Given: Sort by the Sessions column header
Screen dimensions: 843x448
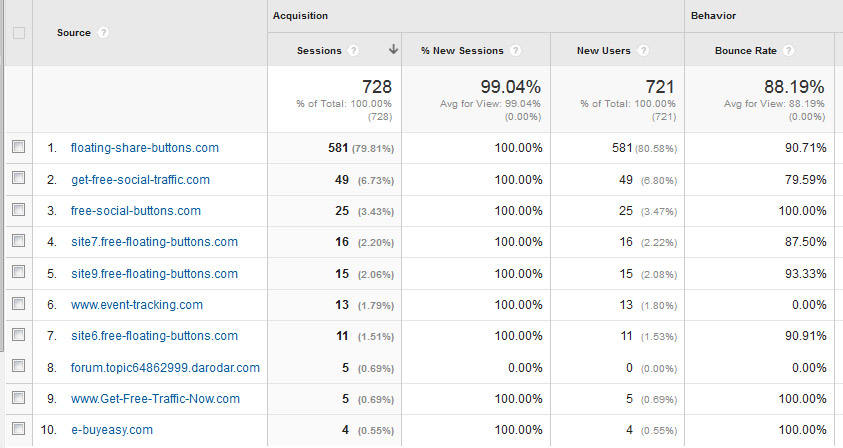Looking at the screenshot, I should 319,50.
